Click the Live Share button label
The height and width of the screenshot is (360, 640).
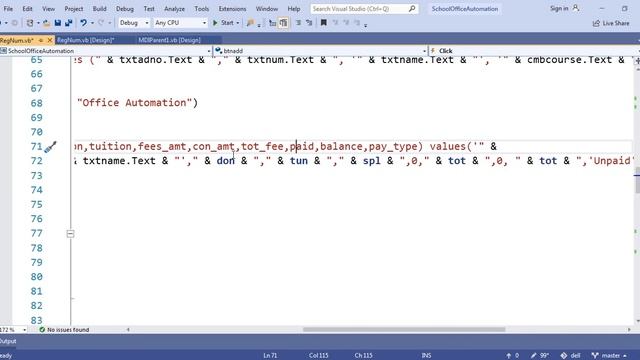616,23
